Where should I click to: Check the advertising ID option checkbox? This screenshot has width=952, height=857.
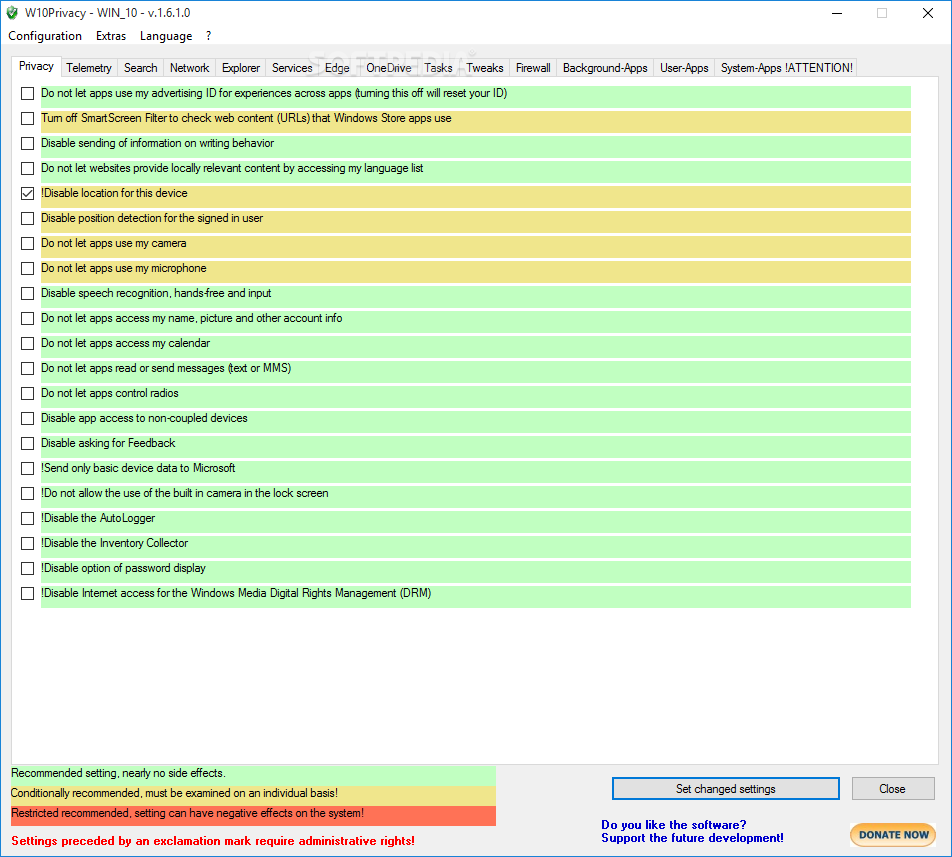[27, 93]
